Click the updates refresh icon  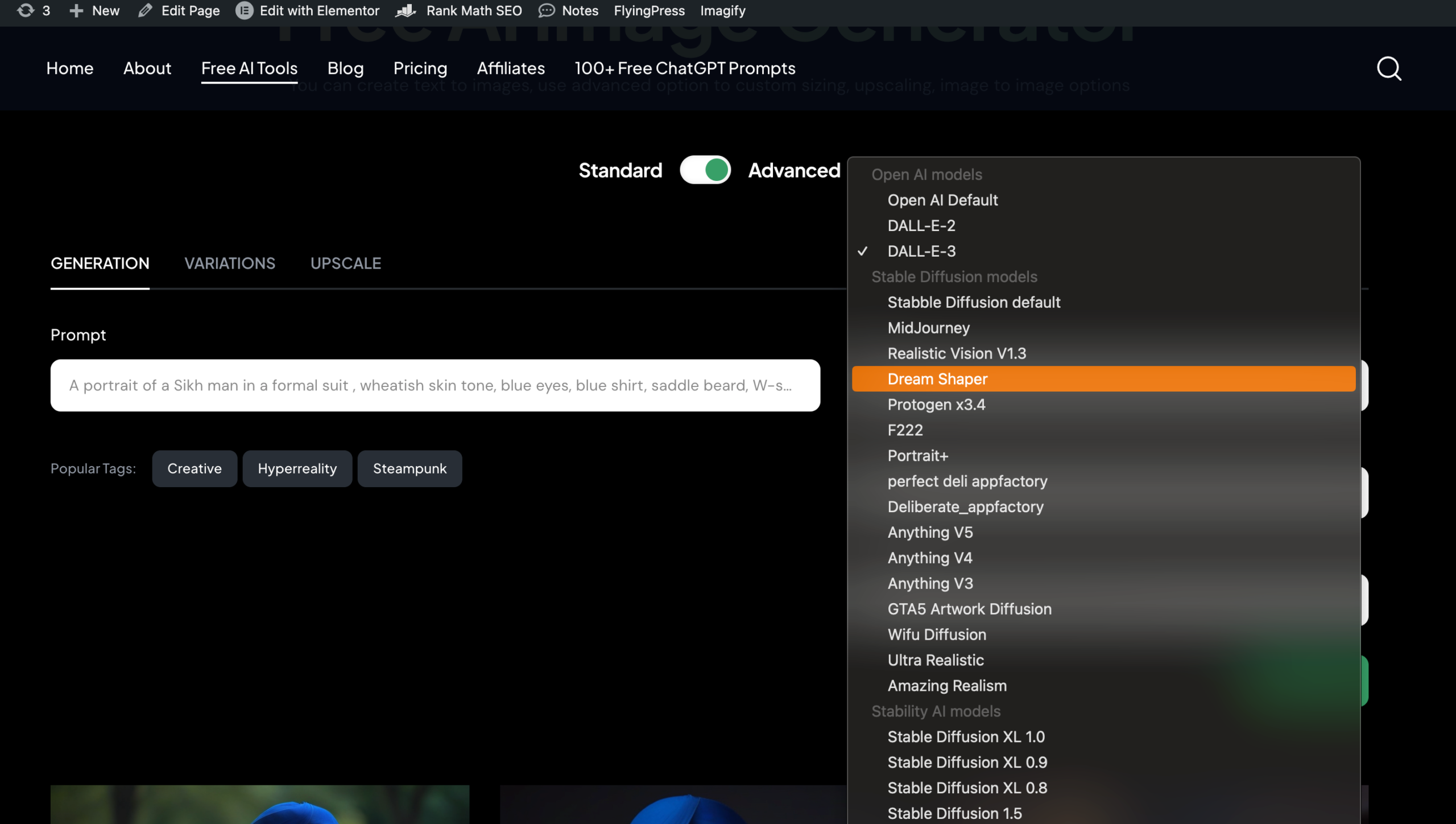[26, 11]
